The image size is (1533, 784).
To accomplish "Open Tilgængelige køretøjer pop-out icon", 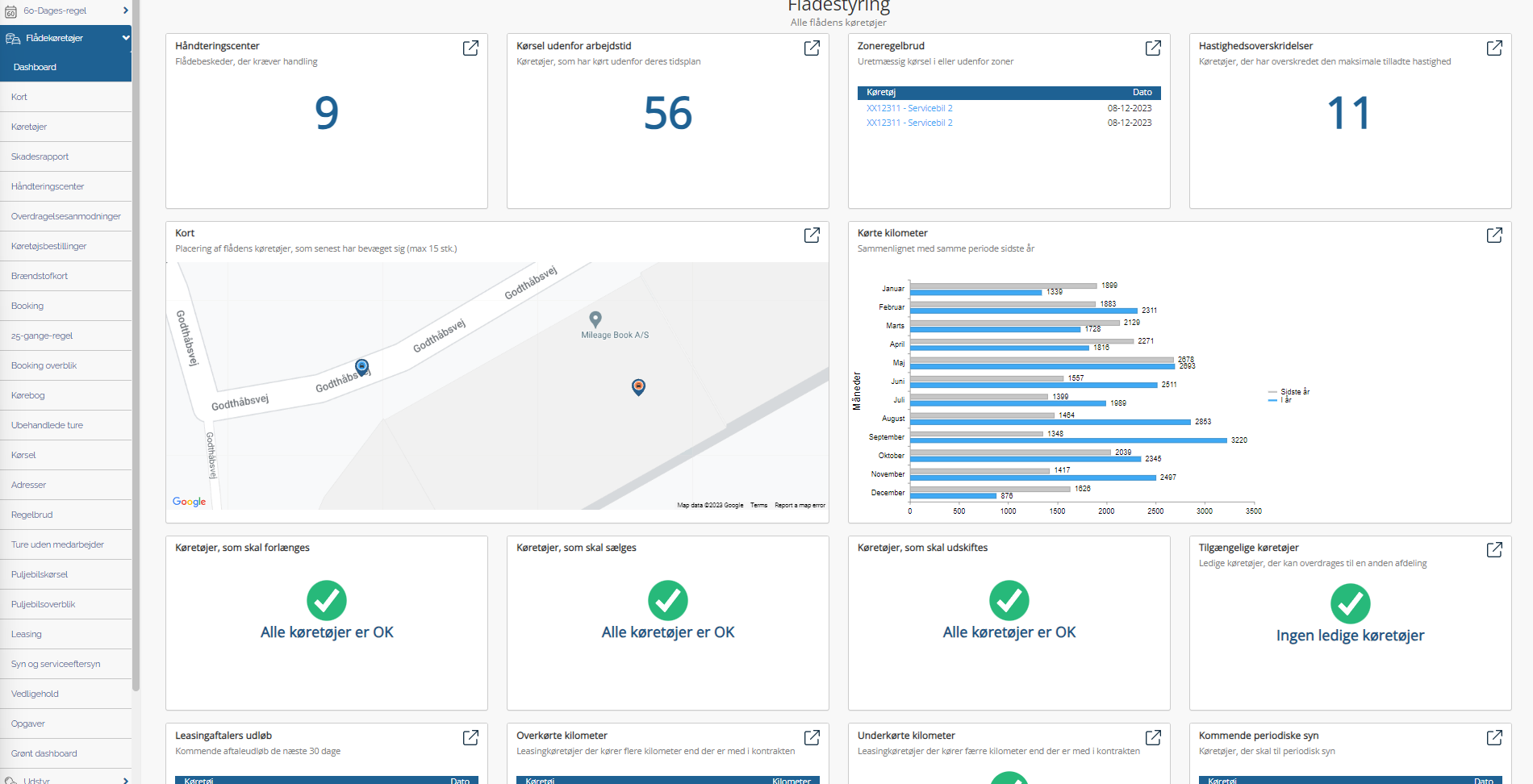I will point(1494,549).
